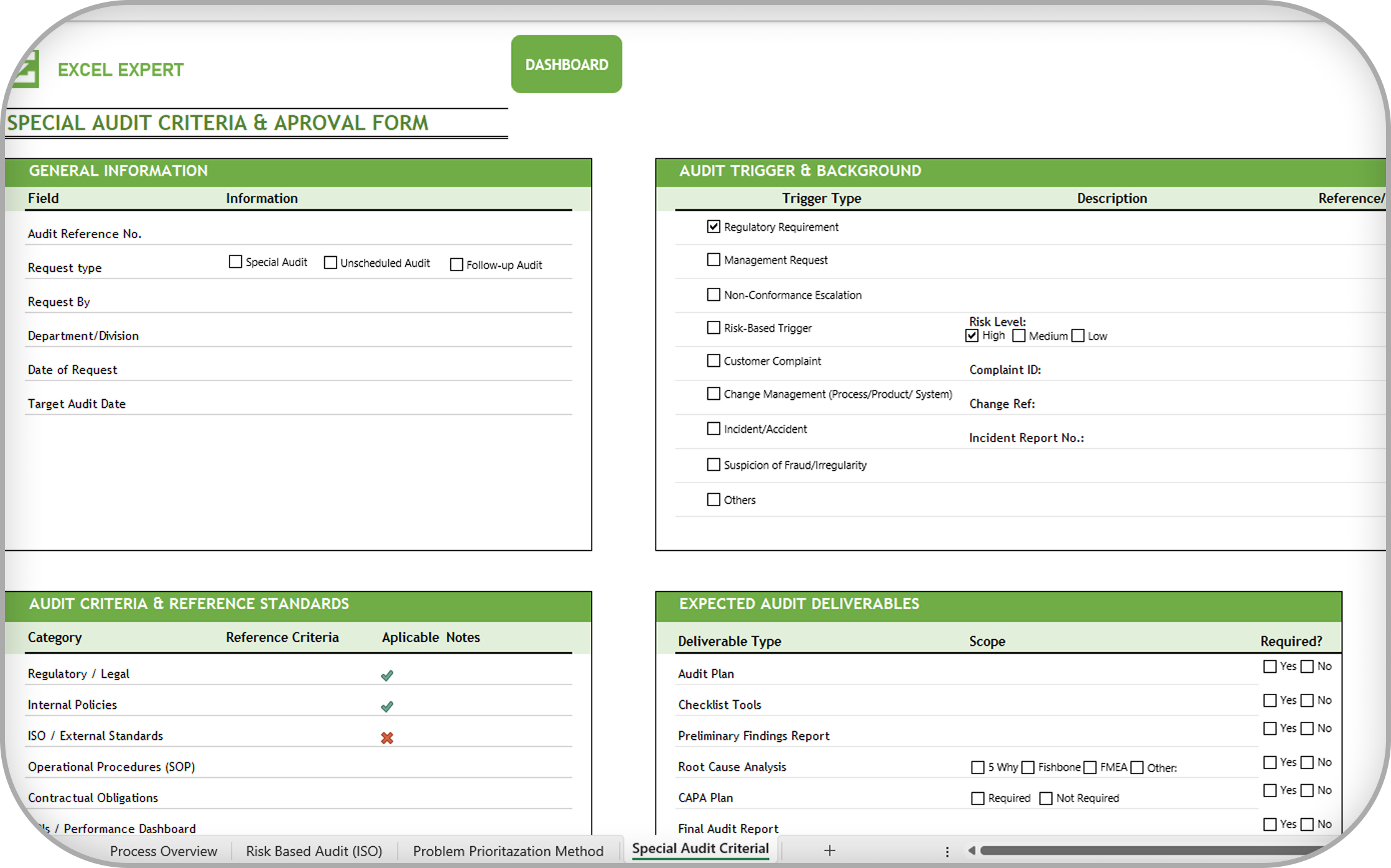1391x868 pixels.
Task: Uncheck the Regulatory Requirement checkbox
Action: pyautogui.click(x=714, y=226)
